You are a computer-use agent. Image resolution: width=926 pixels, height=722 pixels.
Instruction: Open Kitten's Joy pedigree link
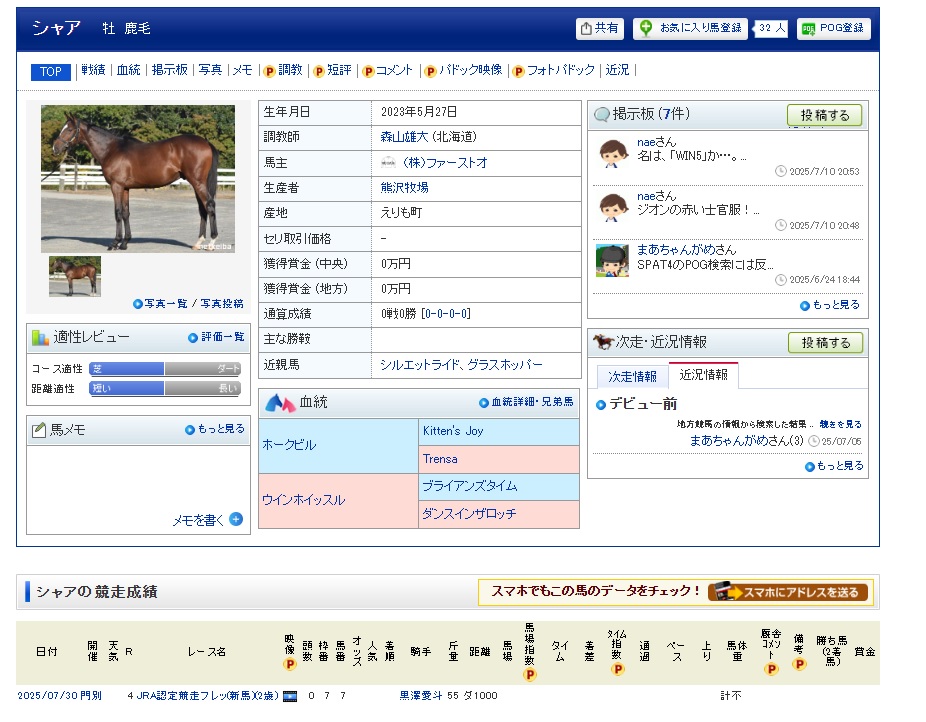coord(453,431)
